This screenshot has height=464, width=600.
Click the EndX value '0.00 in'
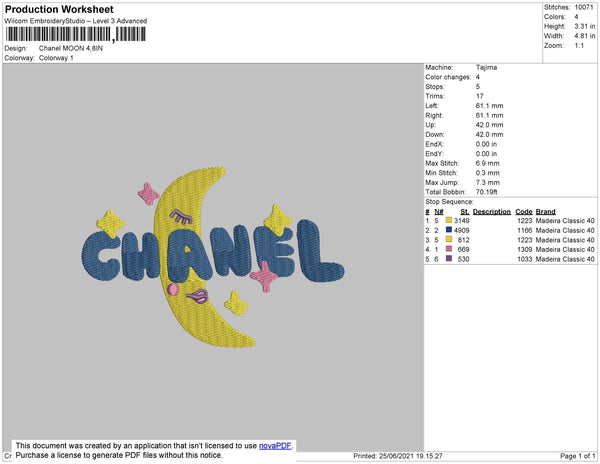[x=486, y=144]
